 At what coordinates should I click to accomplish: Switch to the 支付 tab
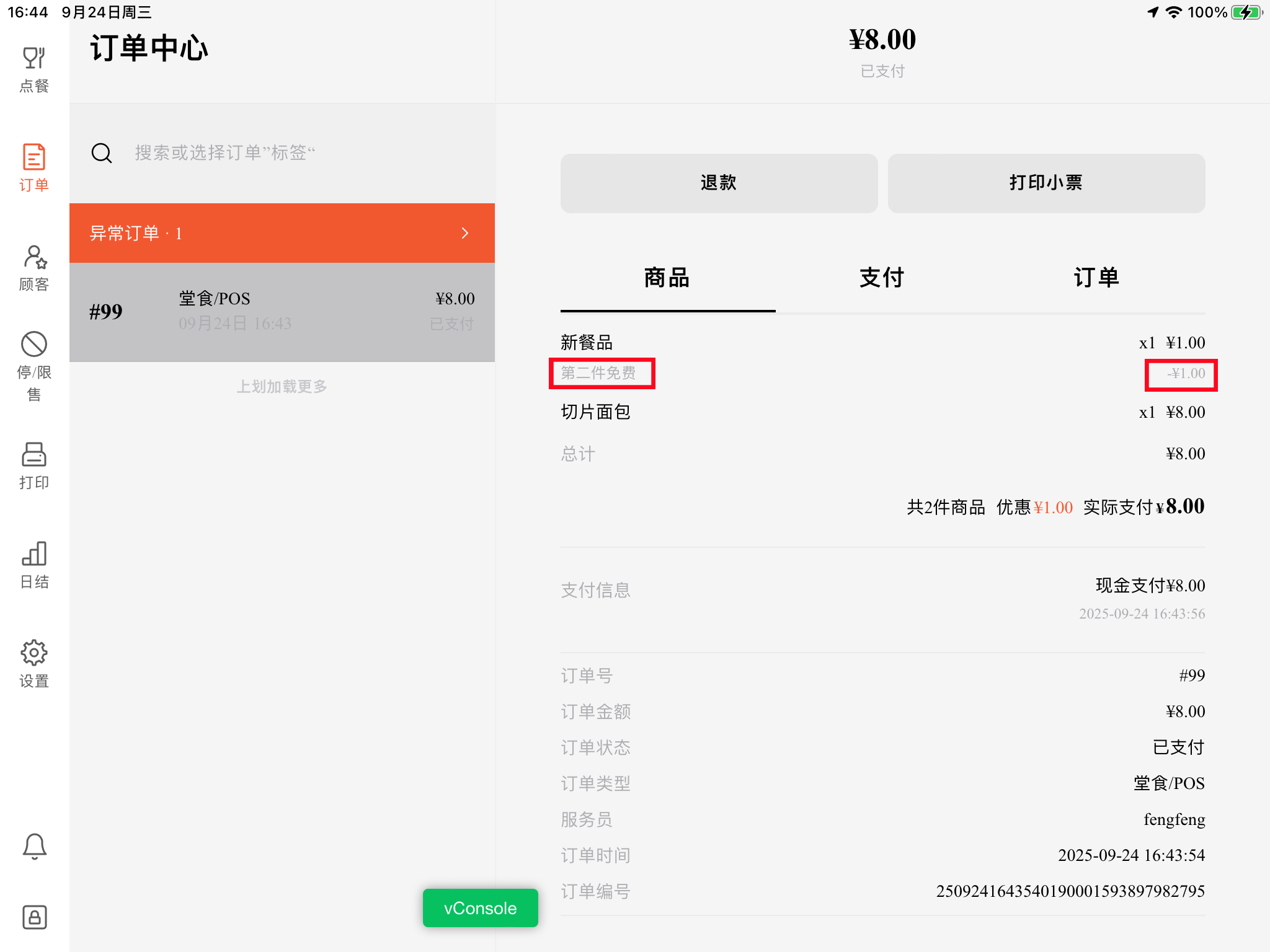(882, 278)
